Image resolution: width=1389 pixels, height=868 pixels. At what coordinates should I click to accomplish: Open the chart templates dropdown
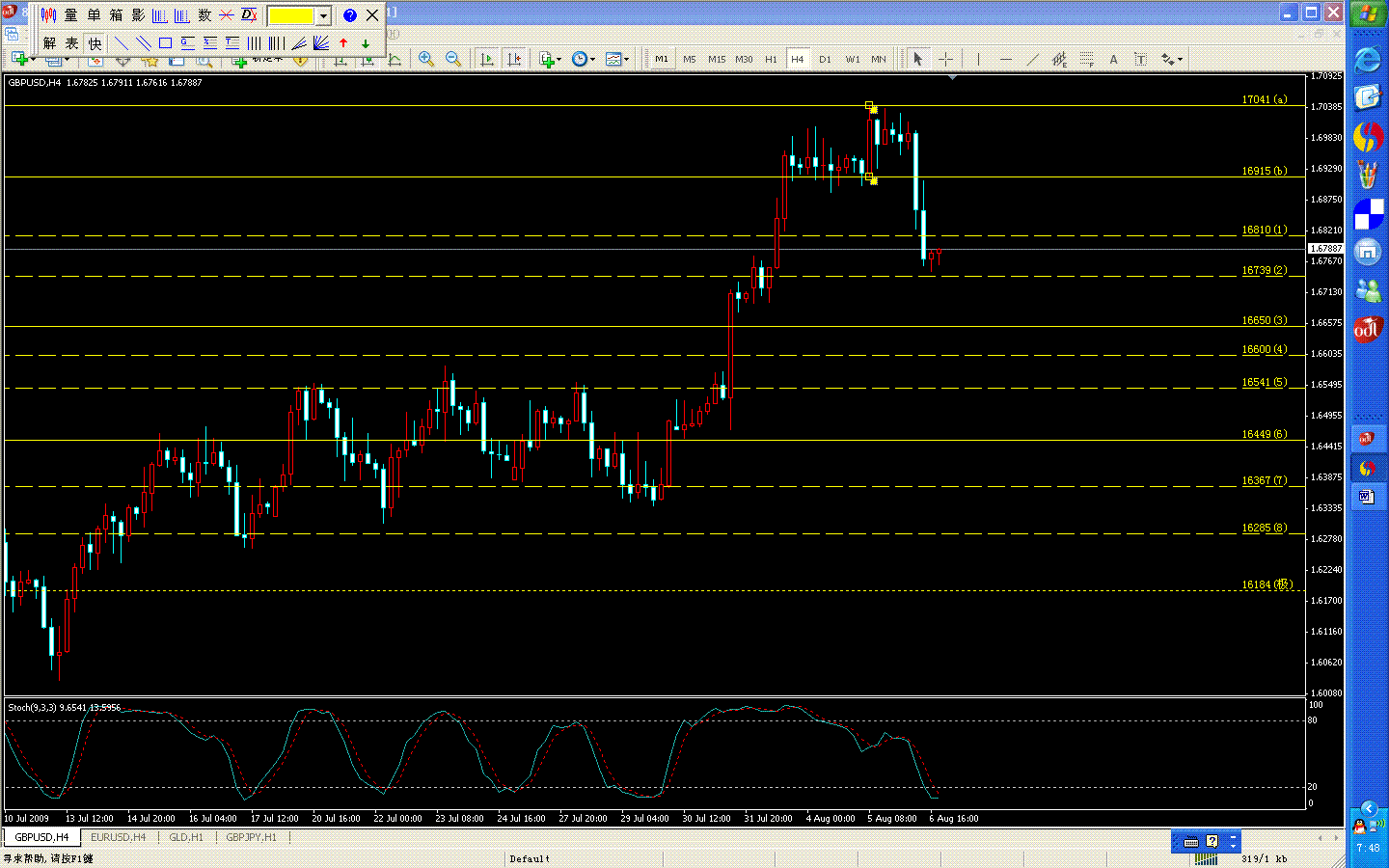616,59
